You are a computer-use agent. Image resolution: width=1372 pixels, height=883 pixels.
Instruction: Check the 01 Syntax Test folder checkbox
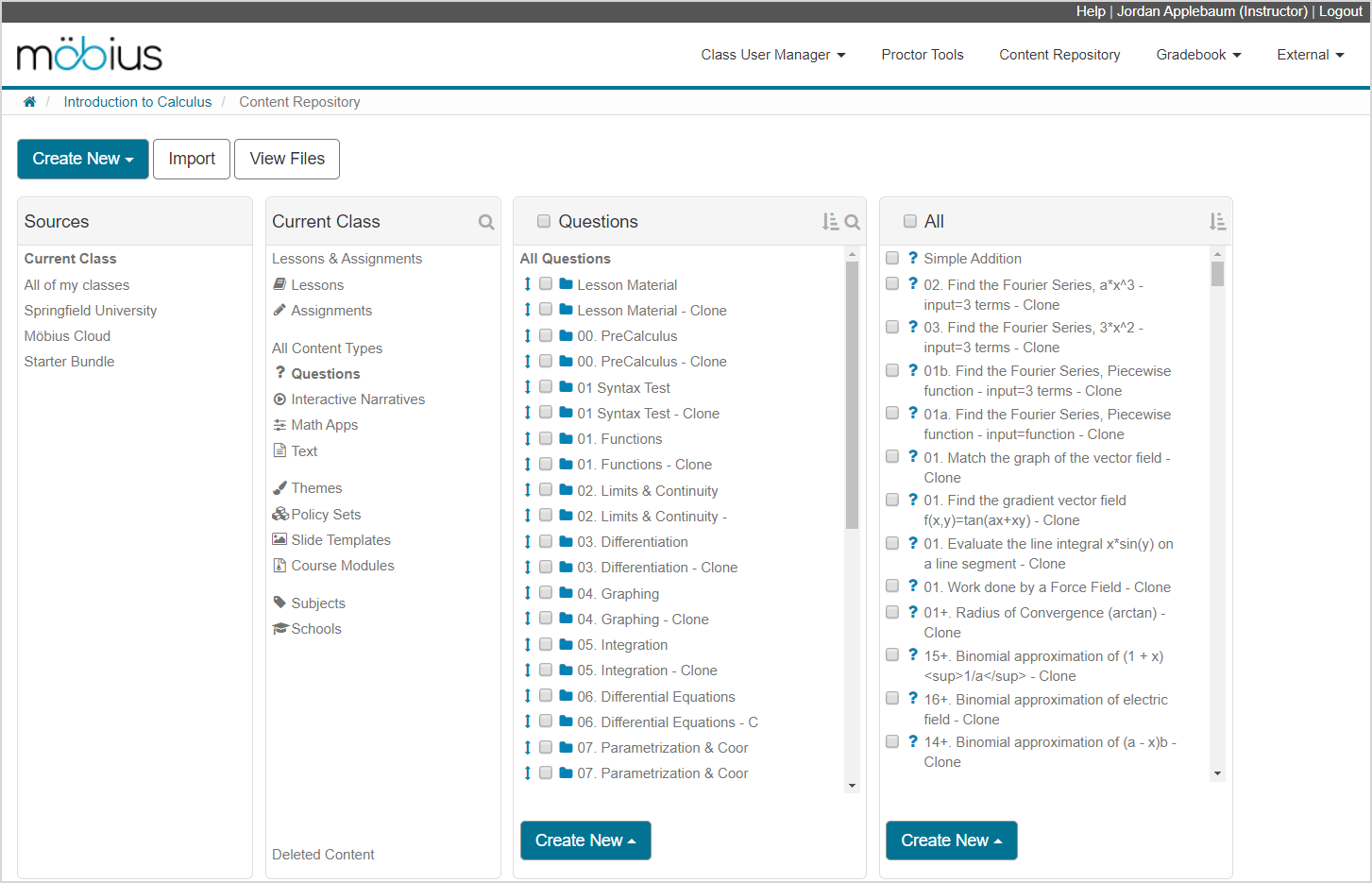546,387
